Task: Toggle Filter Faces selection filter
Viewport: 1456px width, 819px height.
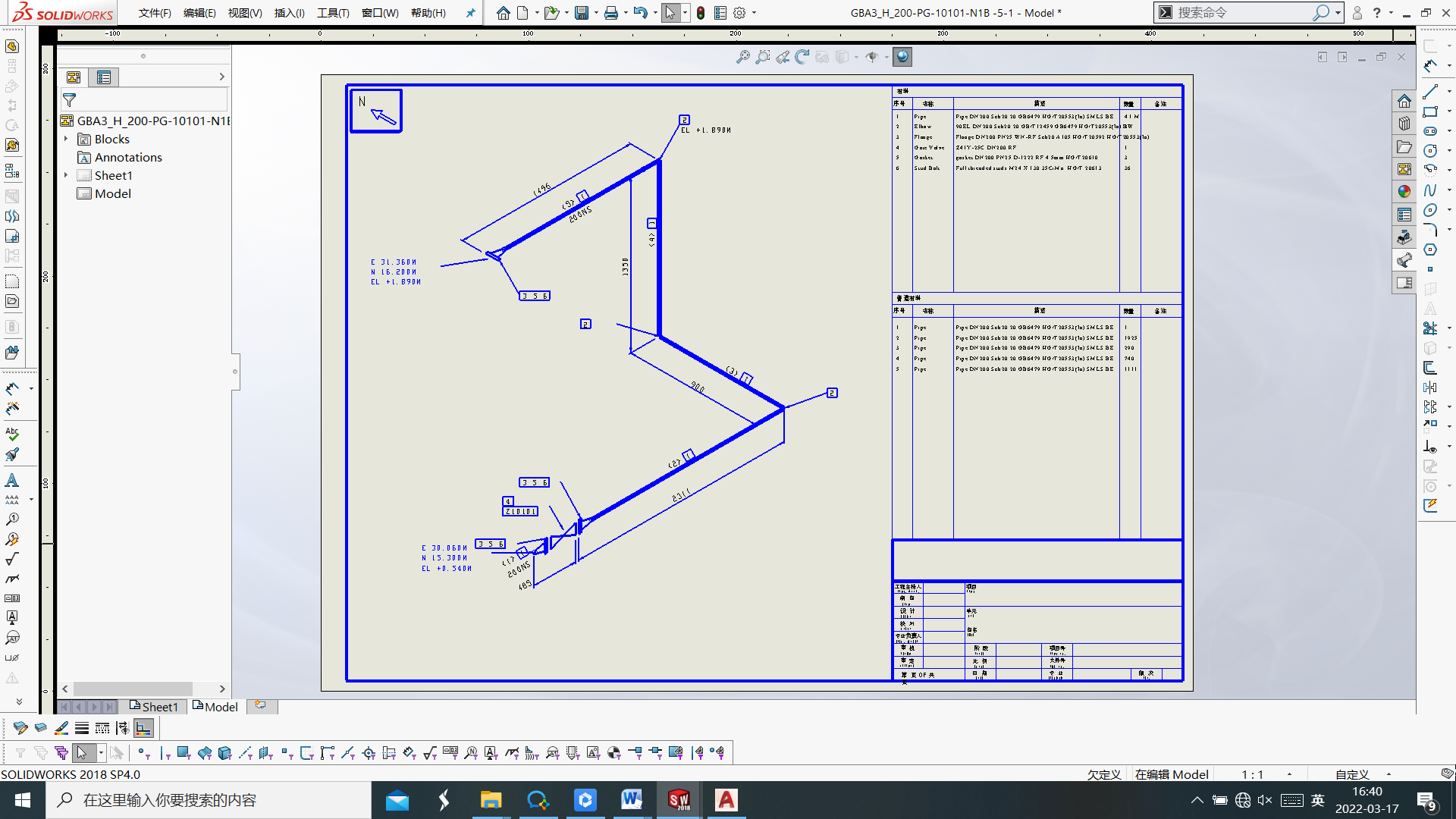Action: pos(184,753)
